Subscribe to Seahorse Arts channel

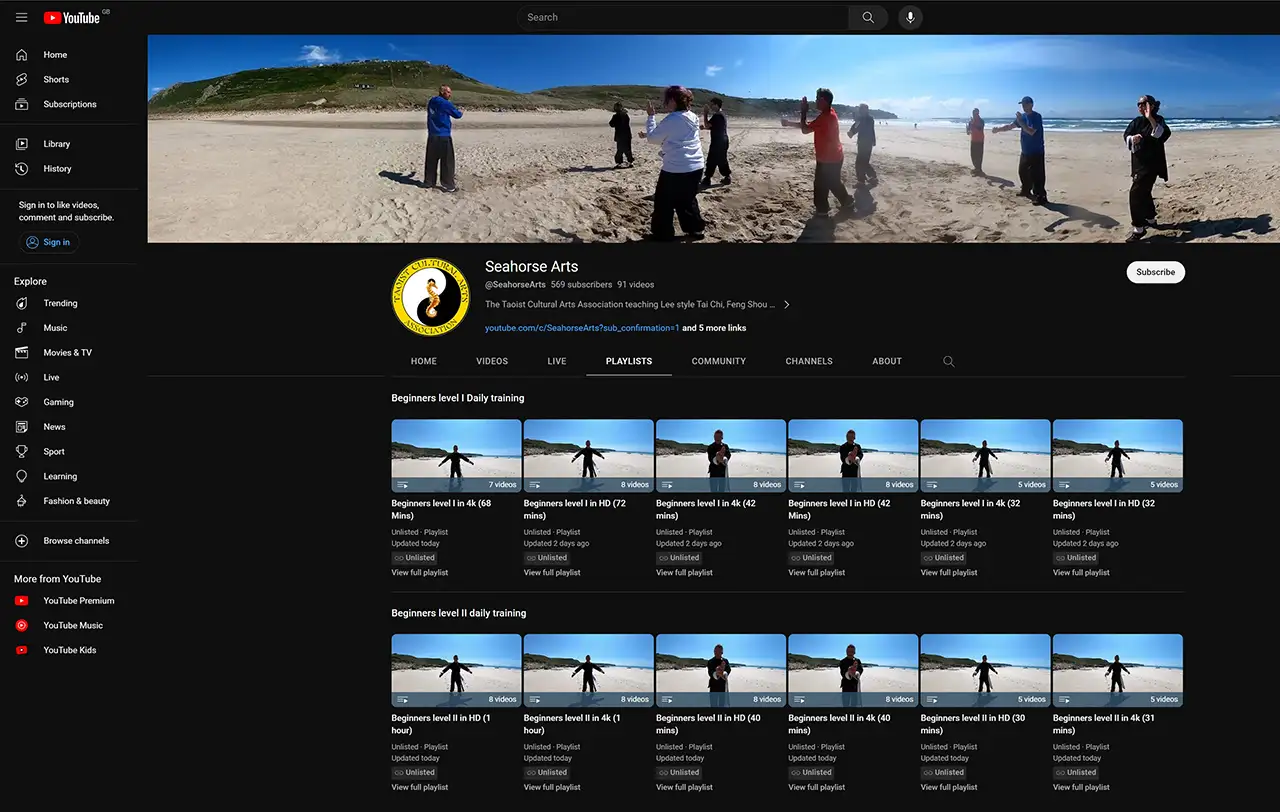[x=1155, y=272]
